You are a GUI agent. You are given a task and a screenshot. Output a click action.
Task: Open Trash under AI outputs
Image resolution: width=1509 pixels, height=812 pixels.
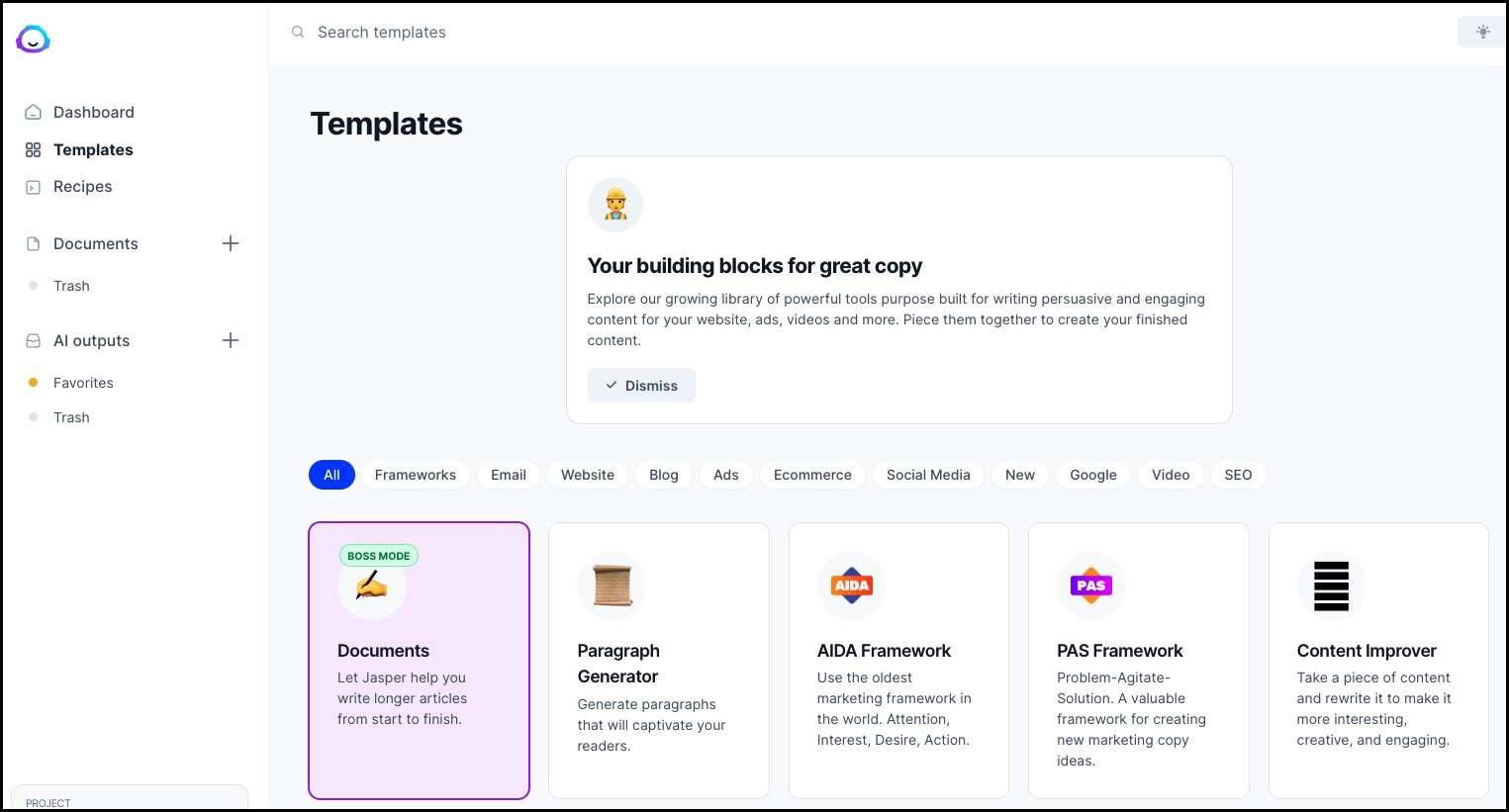[71, 417]
